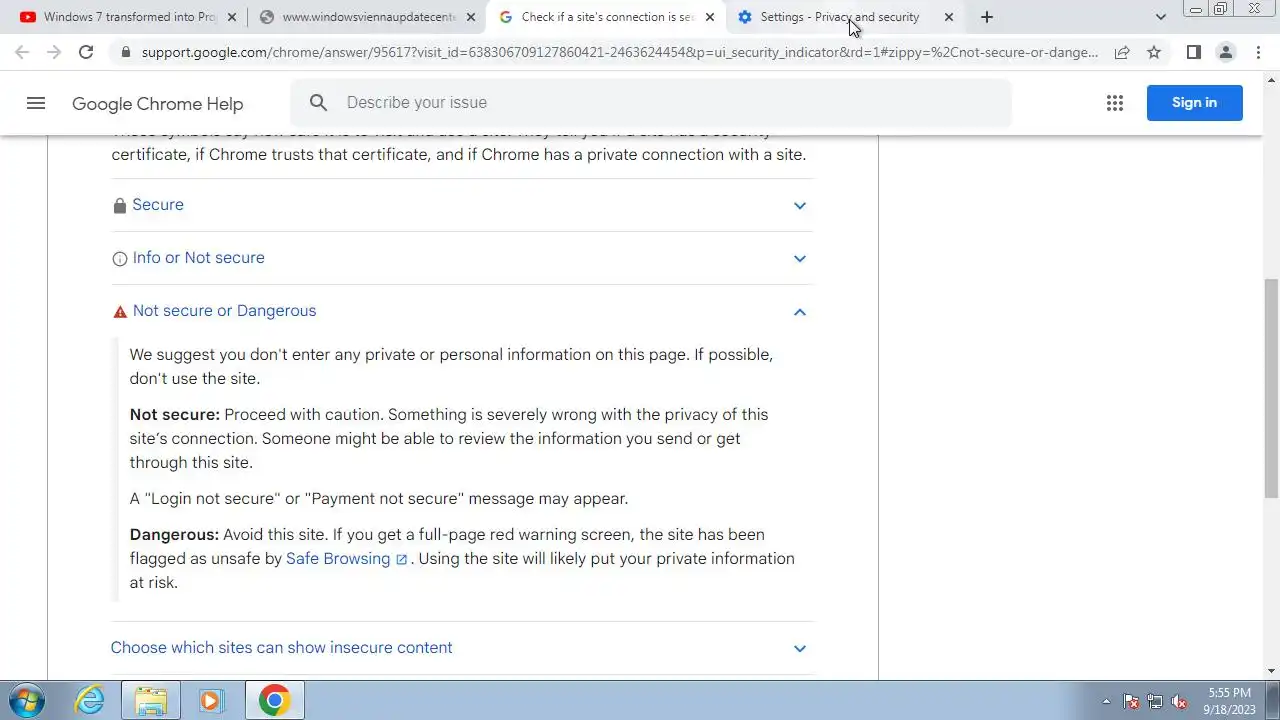
Task: Open Windows Explorer folder in taskbar
Action: (x=151, y=700)
